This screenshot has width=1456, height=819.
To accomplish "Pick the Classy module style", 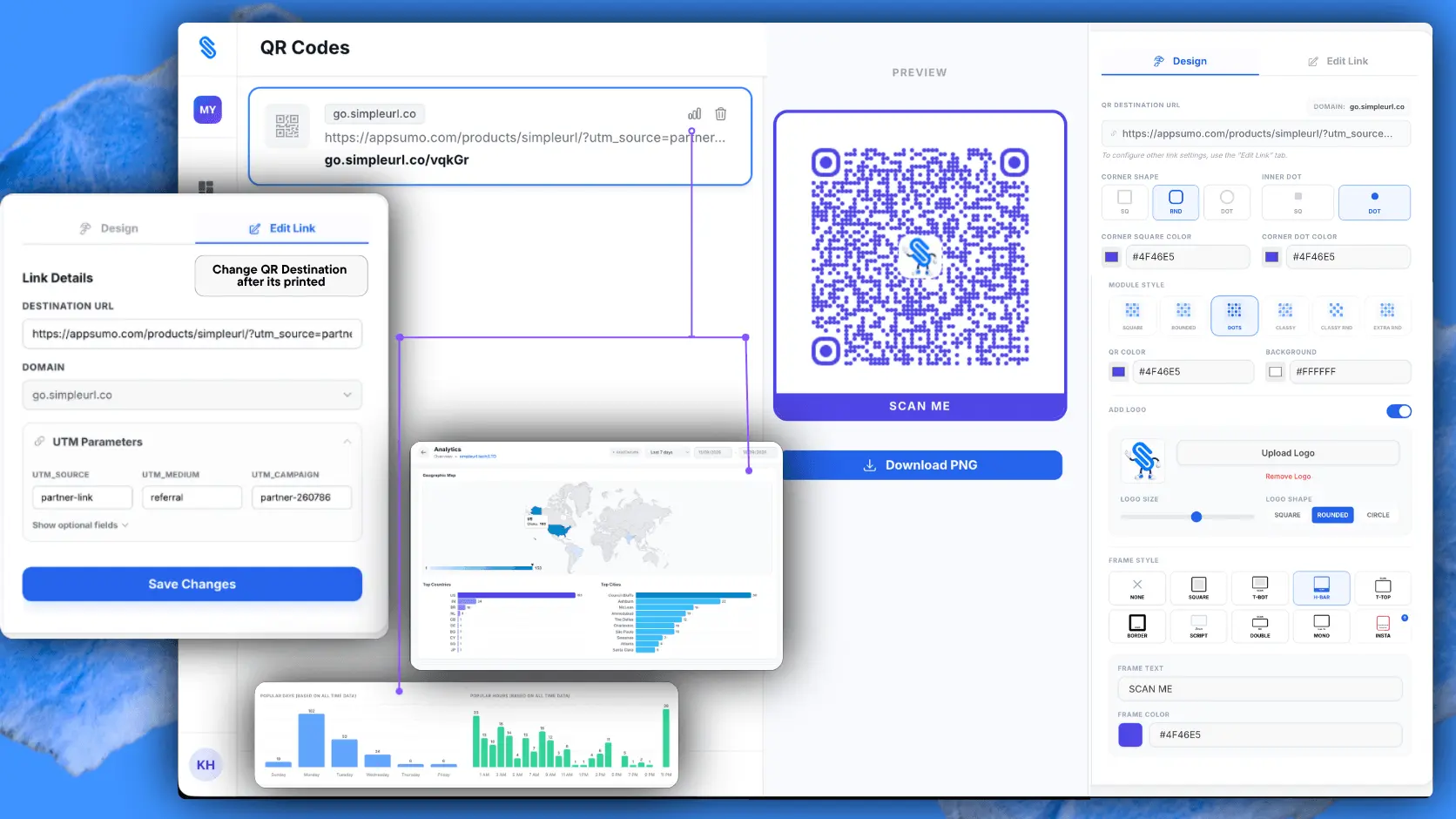I will pos(1285,315).
